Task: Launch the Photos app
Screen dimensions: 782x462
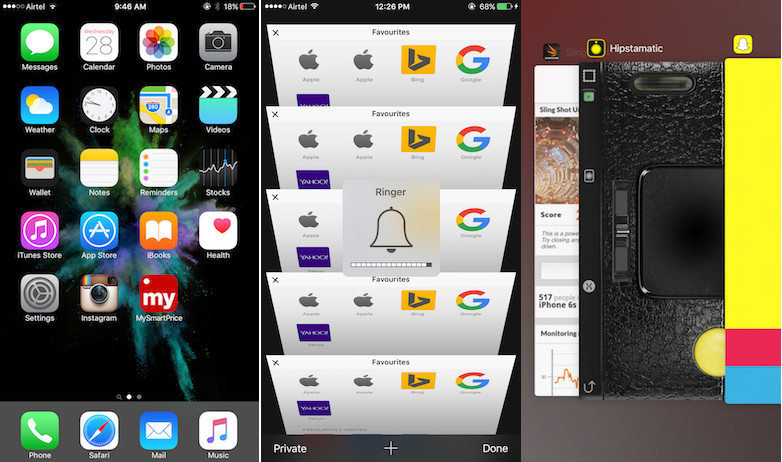Action: point(159,42)
